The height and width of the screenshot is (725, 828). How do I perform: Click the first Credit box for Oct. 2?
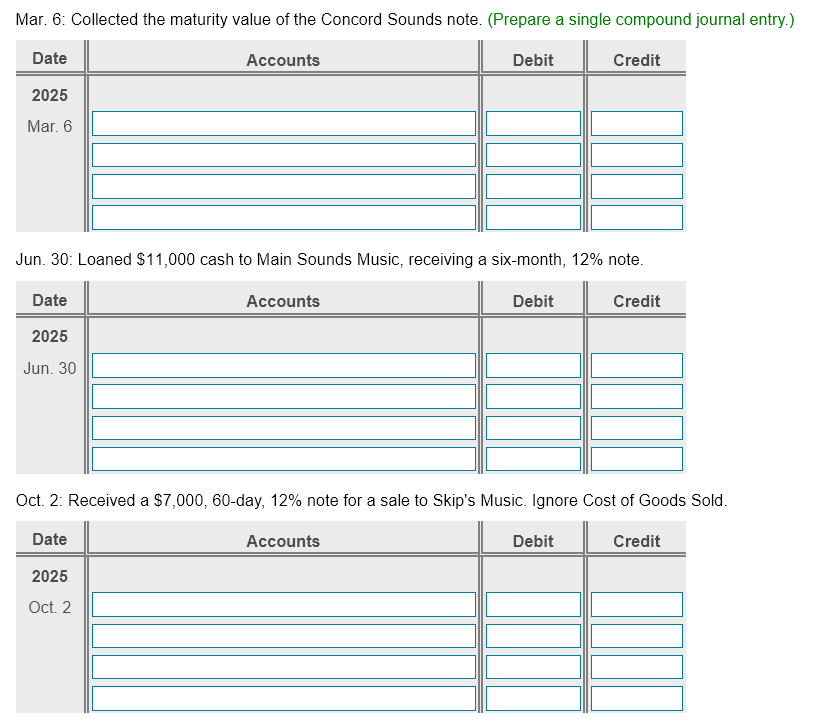636,604
